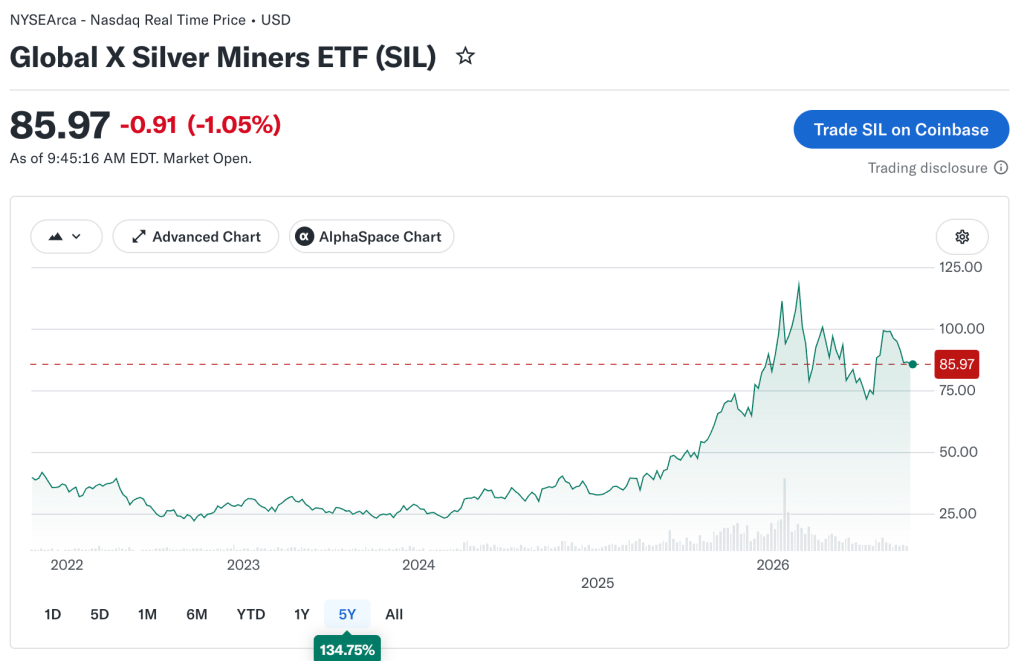Image resolution: width=1024 pixels, height=661 pixels.
Task: Select the 6M time range
Action: click(x=197, y=614)
